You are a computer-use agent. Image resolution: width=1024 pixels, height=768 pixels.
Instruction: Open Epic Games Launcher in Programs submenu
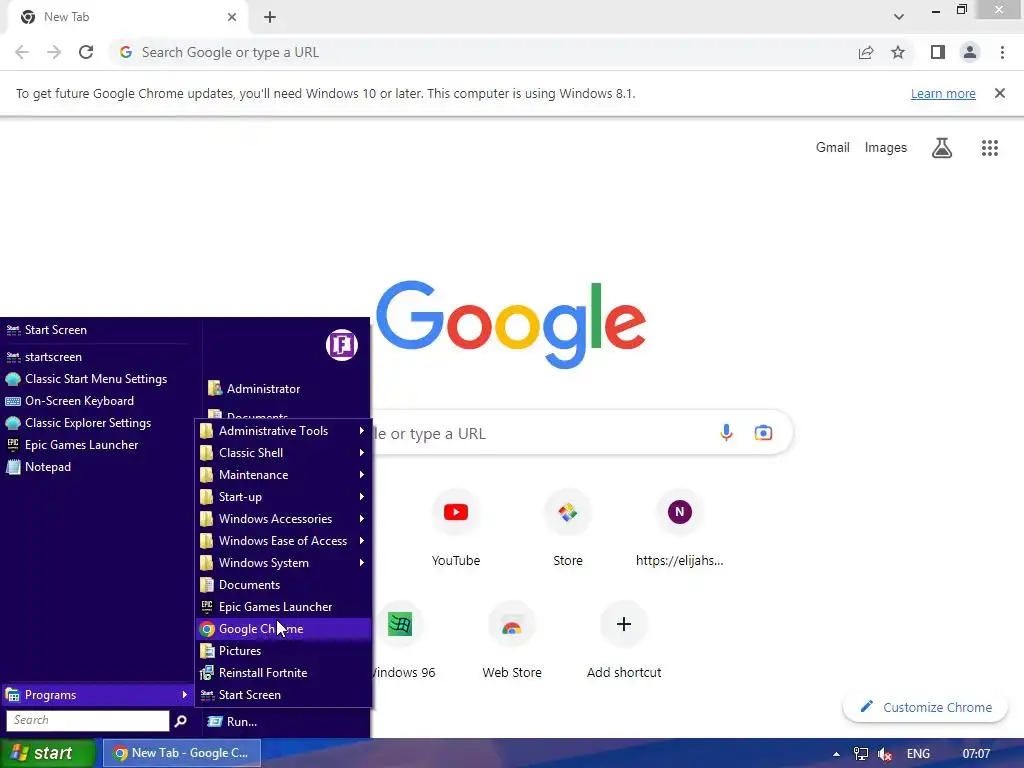(x=283, y=607)
